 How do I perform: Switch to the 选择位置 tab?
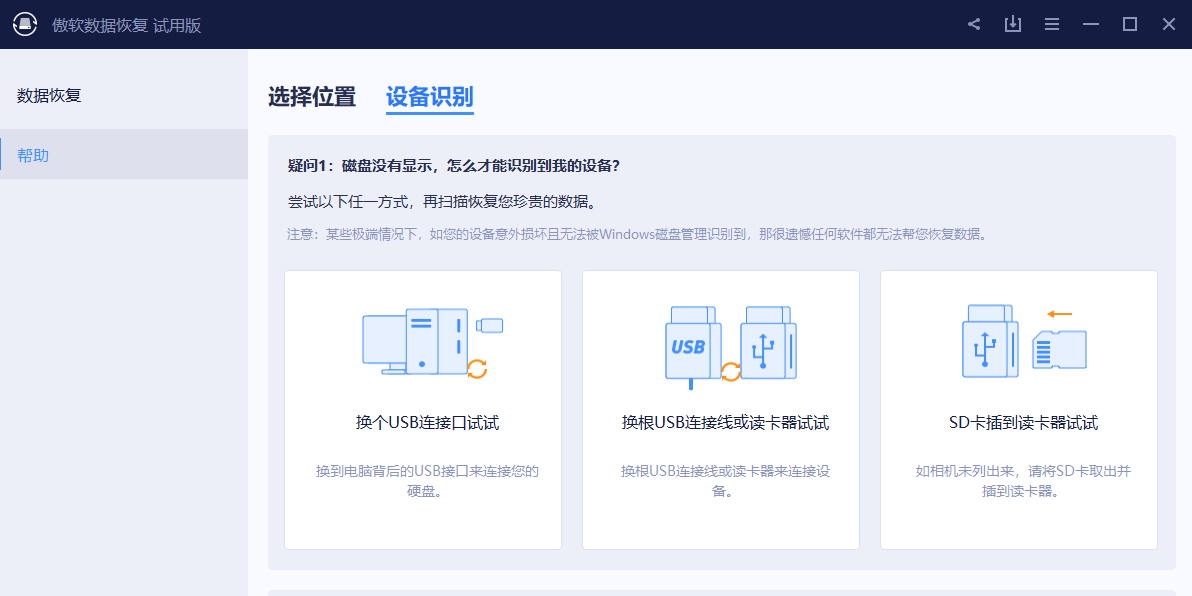313,97
